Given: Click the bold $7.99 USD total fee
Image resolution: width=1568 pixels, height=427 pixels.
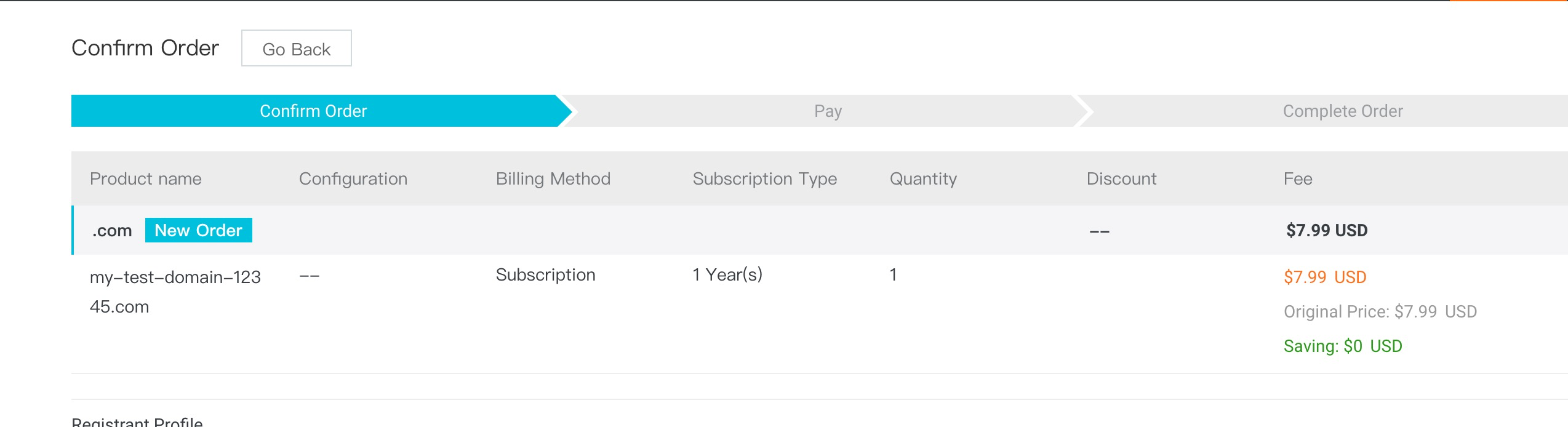Looking at the screenshot, I should coord(1327,231).
